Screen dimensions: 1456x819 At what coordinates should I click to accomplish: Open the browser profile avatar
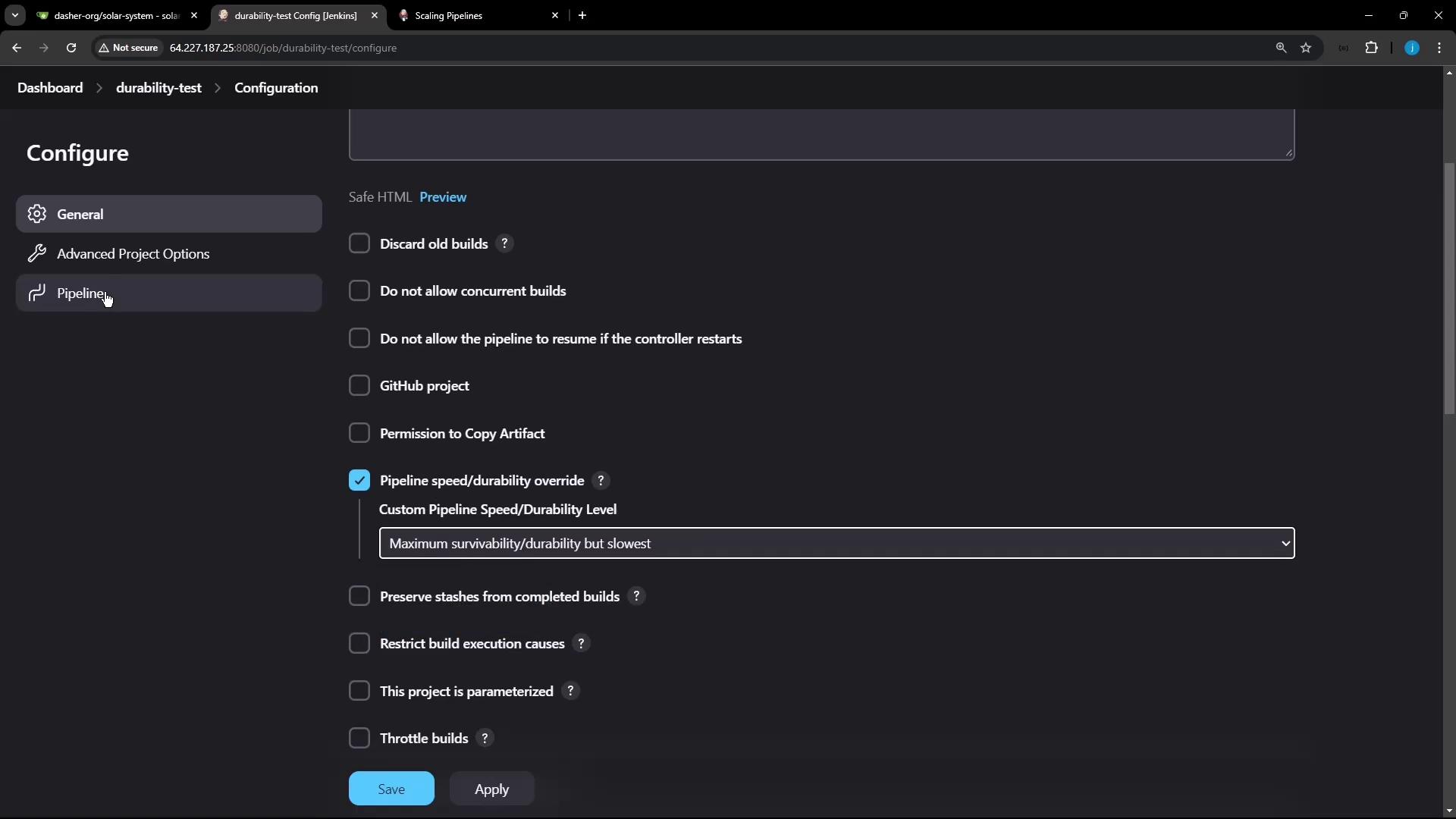[1412, 48]
